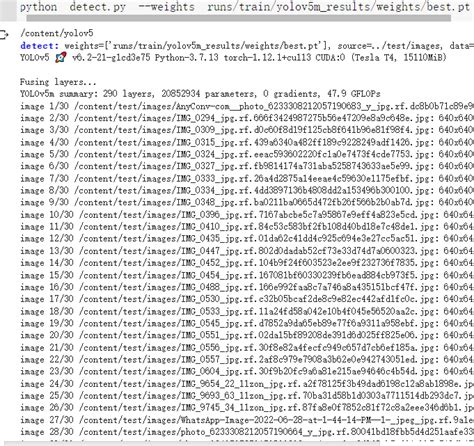Click the bottom output horizontal scrollbar
The width and height of the screenshot is (474, 446).
click(x=193, y=443)
